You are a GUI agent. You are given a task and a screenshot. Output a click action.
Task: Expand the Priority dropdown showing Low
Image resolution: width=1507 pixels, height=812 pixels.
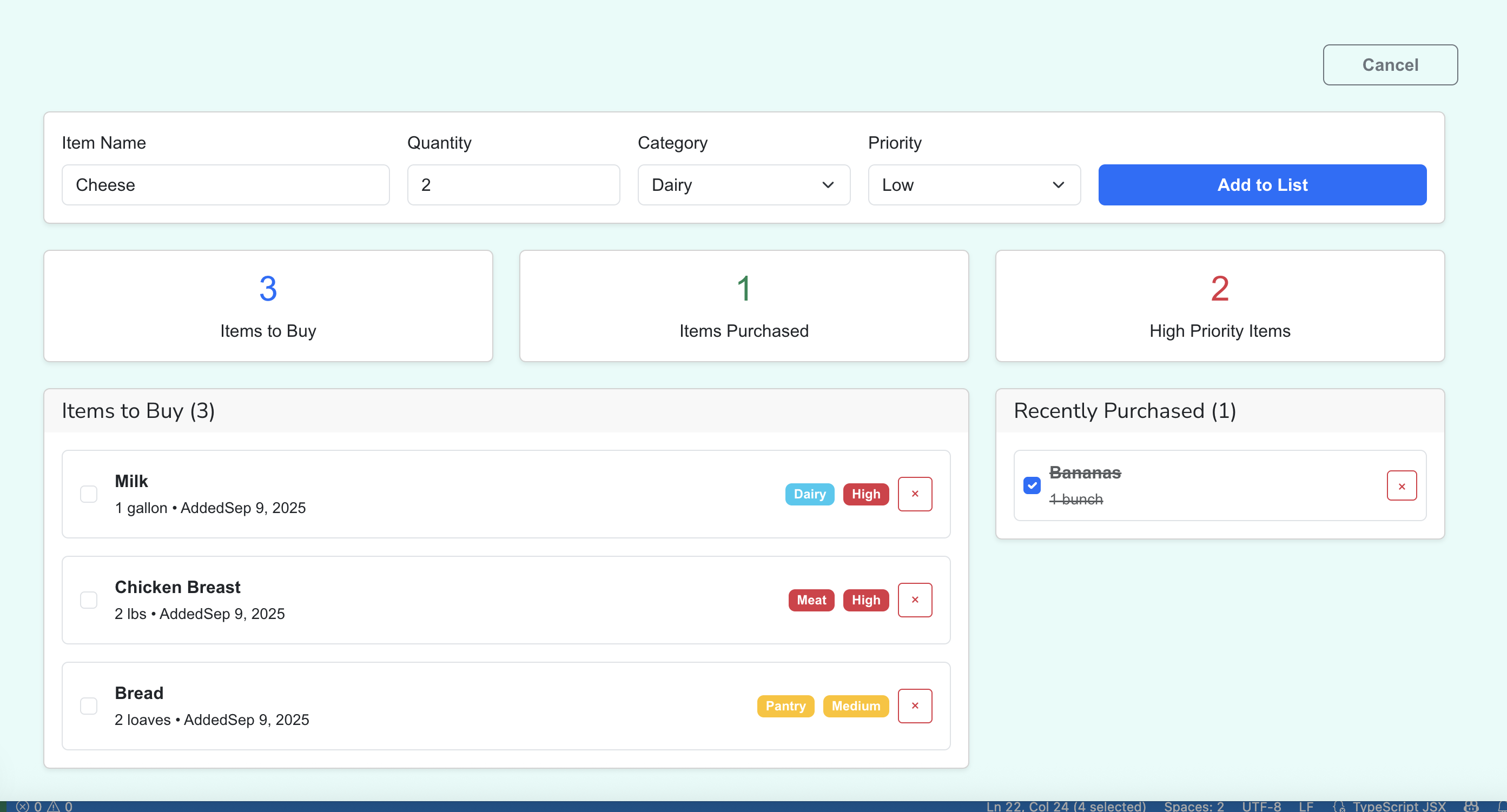(974, 185)
